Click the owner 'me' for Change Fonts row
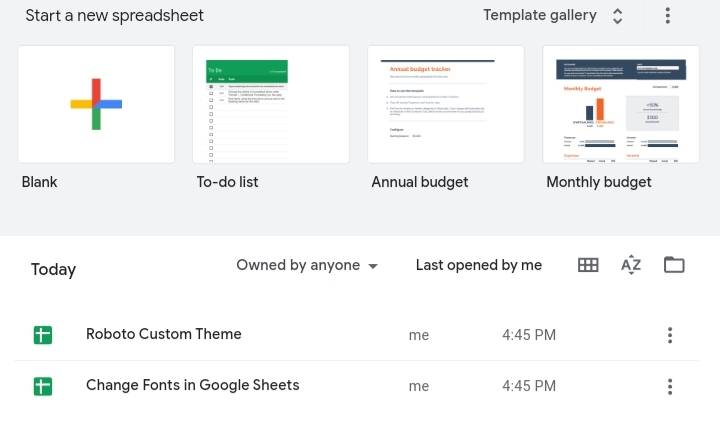720x426 pixels. pos(419,387)
